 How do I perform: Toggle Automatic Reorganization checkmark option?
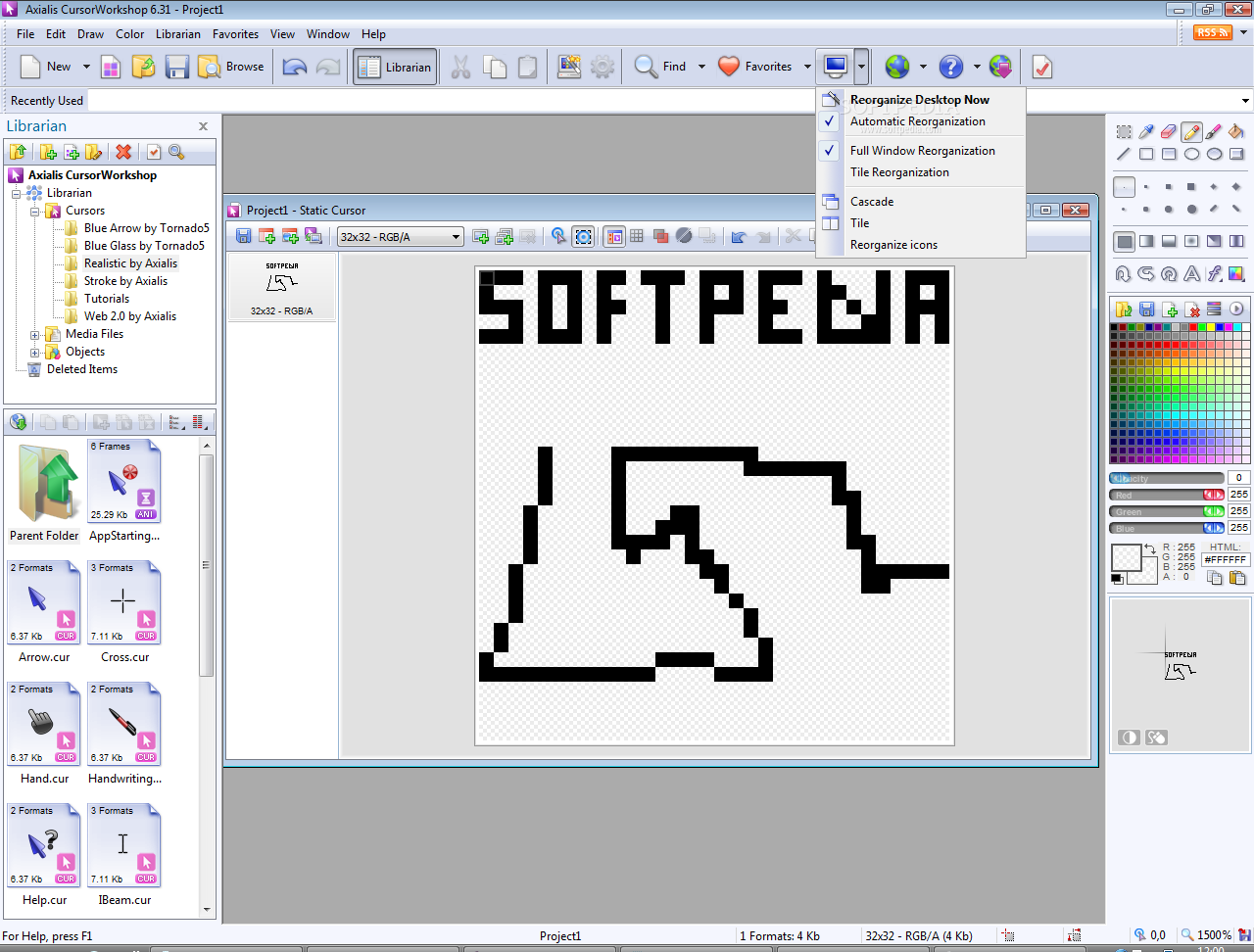click(918, 121)
